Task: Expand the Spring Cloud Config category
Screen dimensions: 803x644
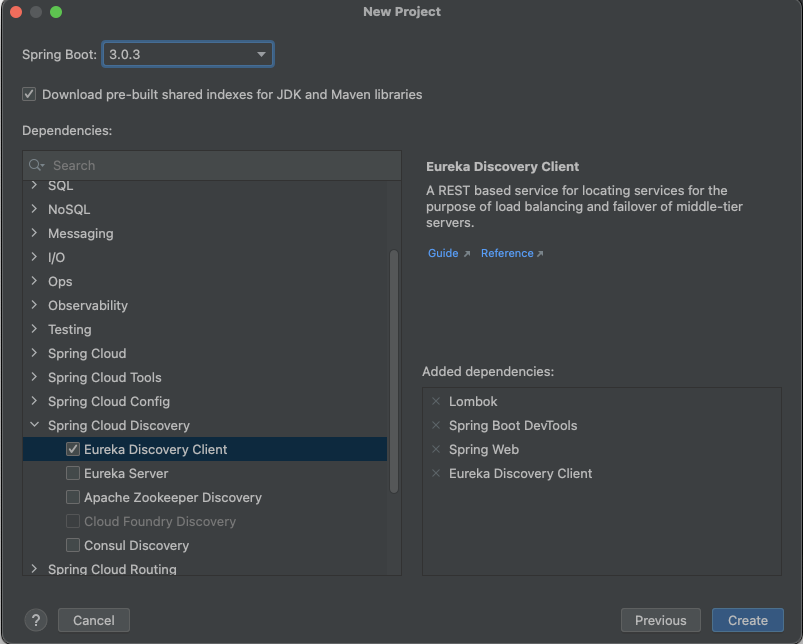Action: [34, 401]
